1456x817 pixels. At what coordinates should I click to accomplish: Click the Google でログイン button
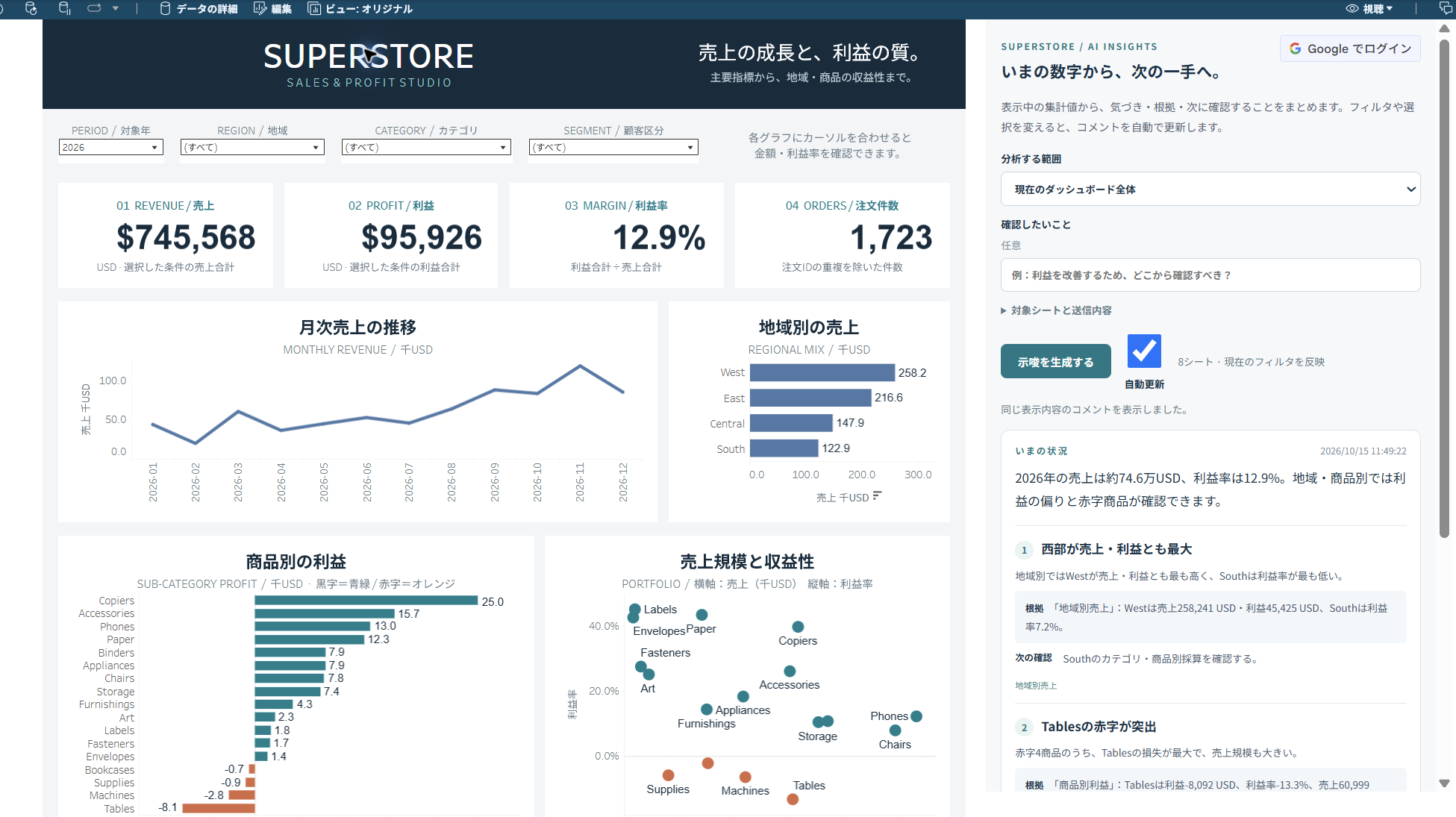coord(1350,48)
